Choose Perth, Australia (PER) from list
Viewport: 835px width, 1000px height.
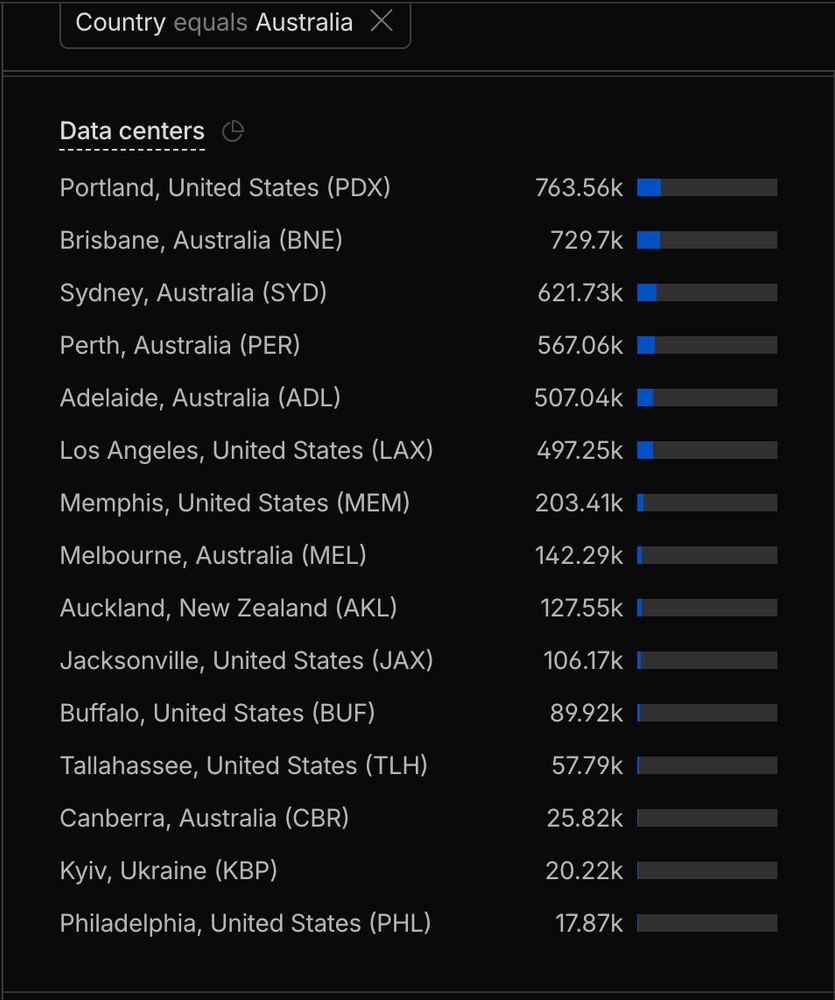pyautogui.click(x=418, y=345)
